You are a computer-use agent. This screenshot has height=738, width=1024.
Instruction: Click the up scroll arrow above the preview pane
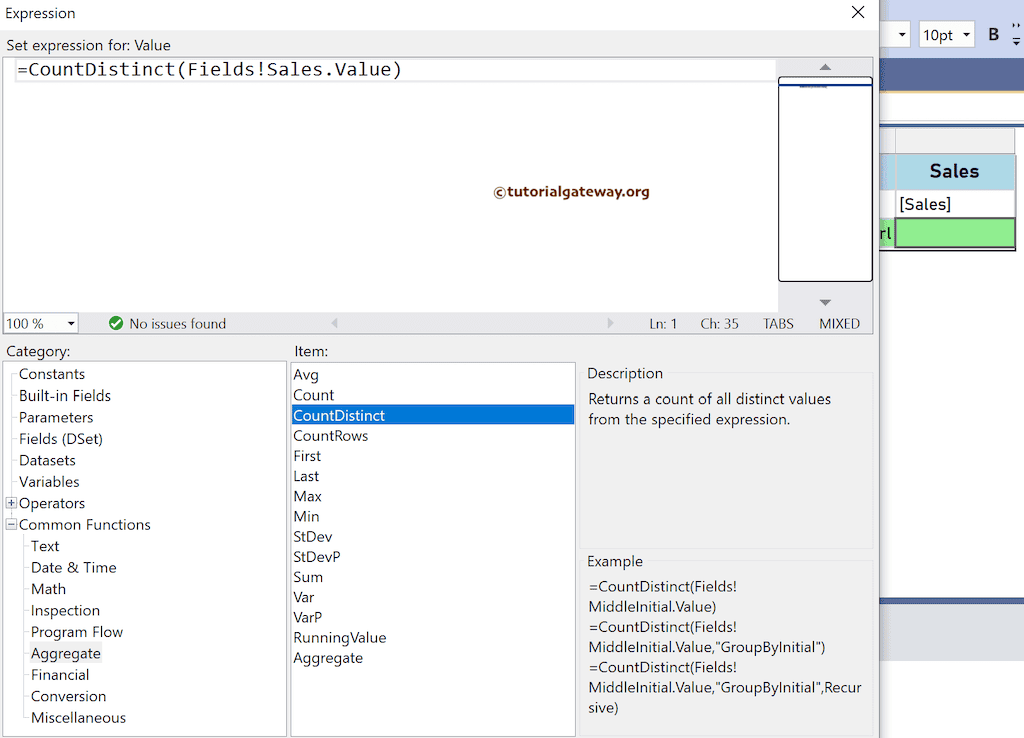825,68
